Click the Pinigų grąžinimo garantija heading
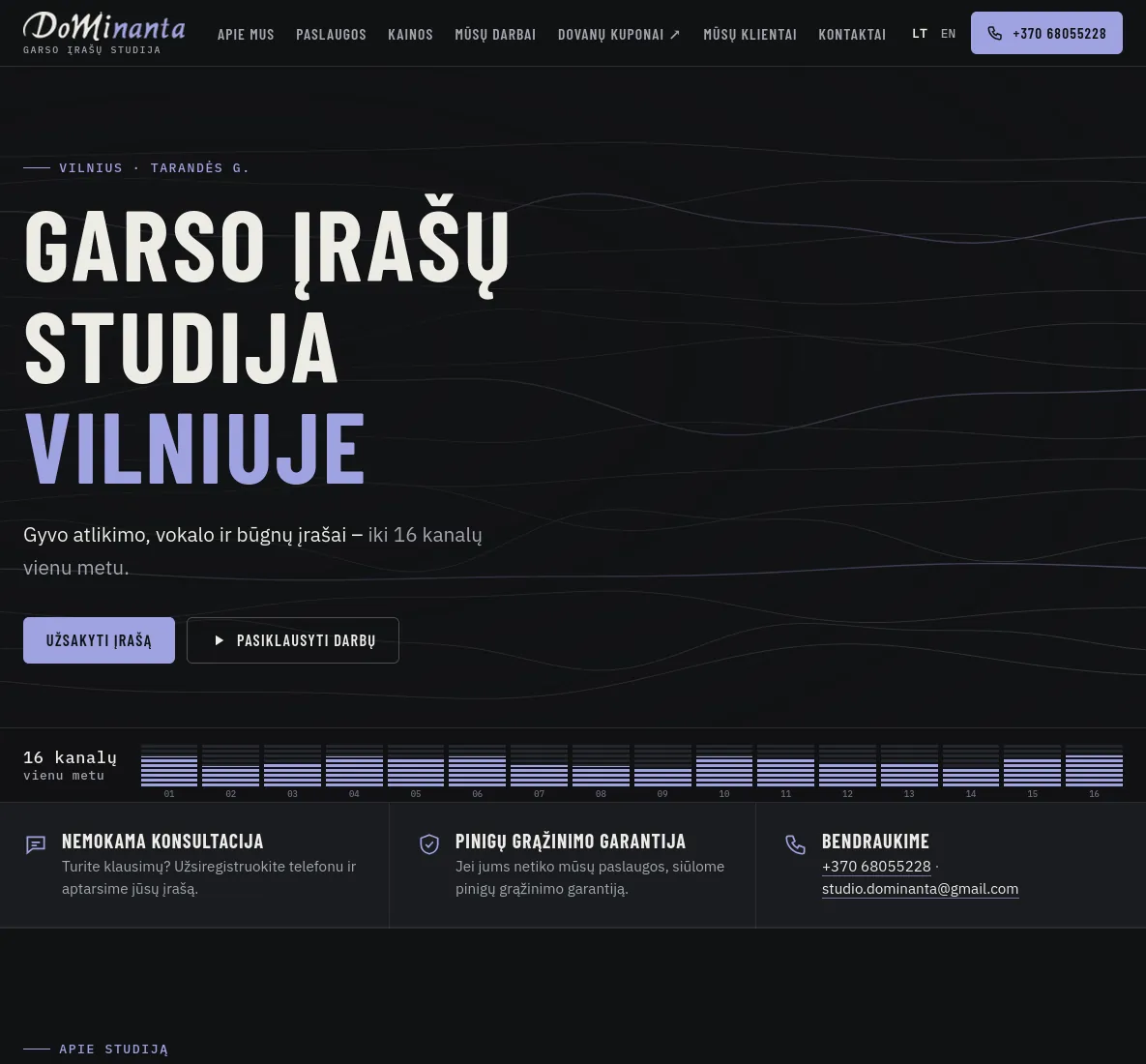Image resolution: width=1146 pixels, height=1064 pixels. click(x=570, y=842)
